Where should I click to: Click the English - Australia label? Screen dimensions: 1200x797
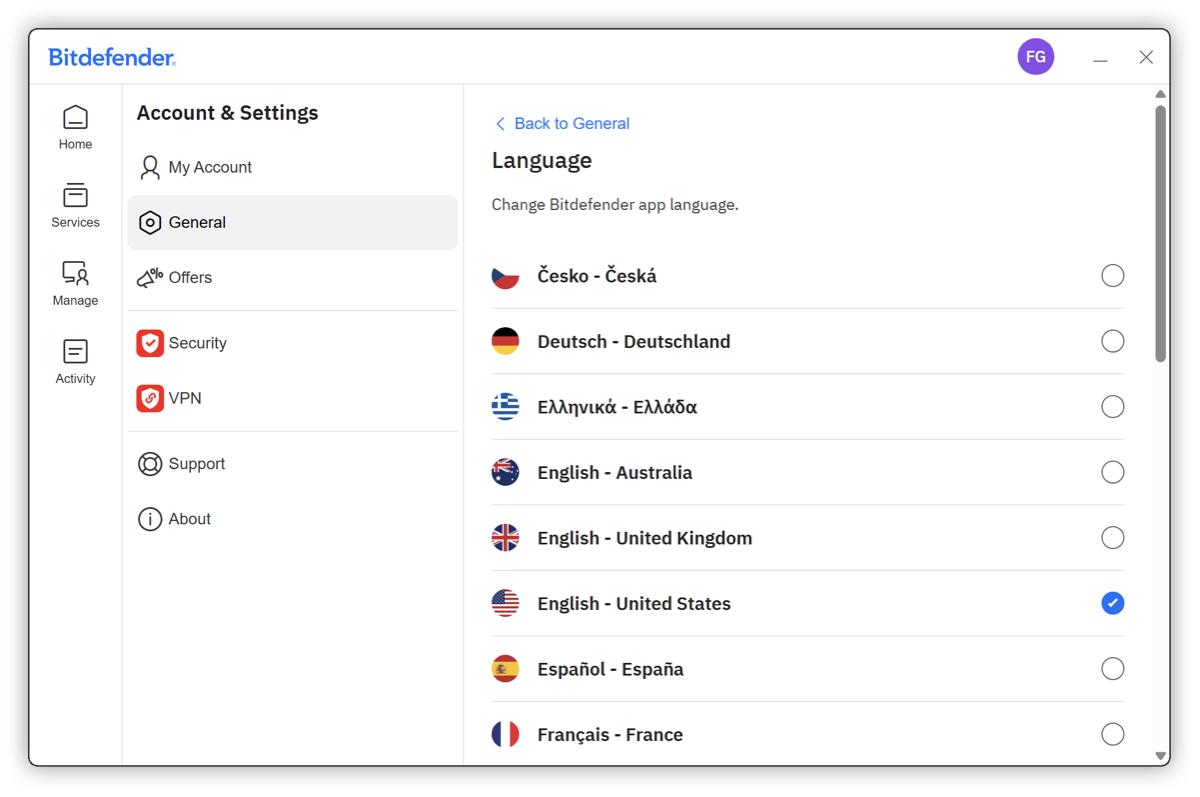[x=615, y=473]
